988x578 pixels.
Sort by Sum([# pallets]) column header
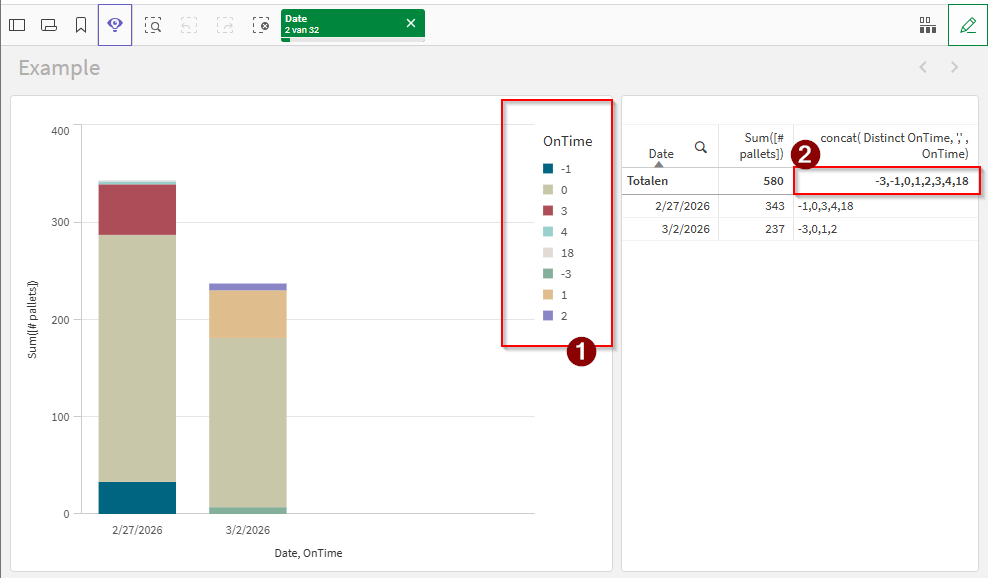(762, 146)
